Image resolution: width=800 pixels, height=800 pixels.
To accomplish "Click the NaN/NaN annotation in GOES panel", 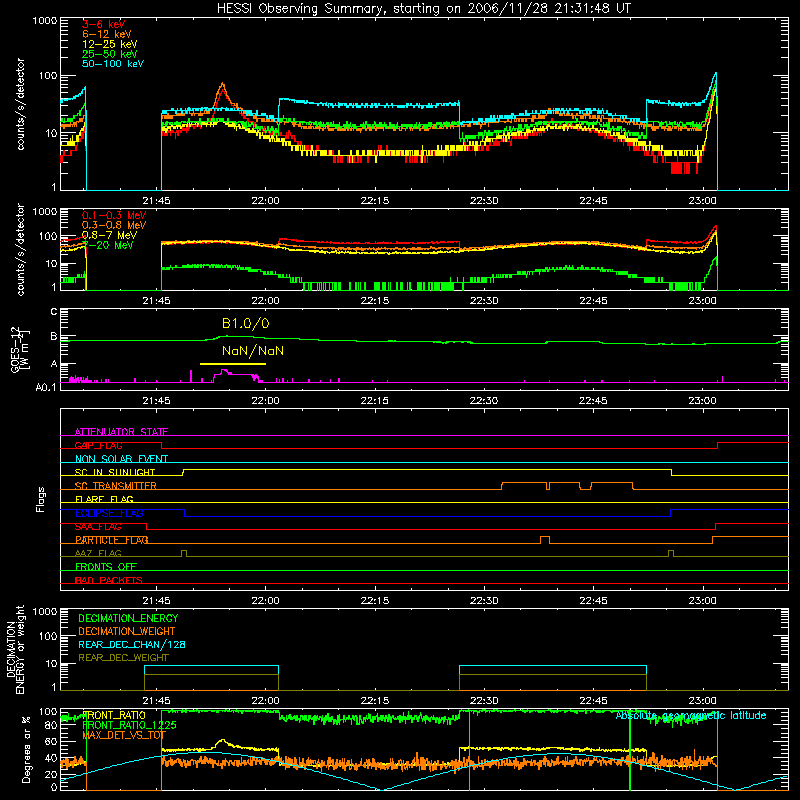I will point(253,351).
